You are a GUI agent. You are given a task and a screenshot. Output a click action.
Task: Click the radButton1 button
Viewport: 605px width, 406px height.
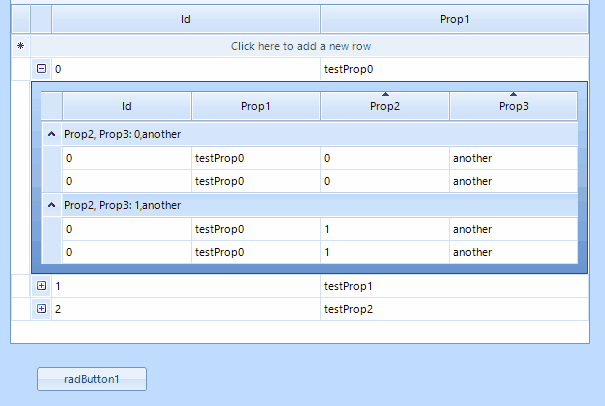92,379
